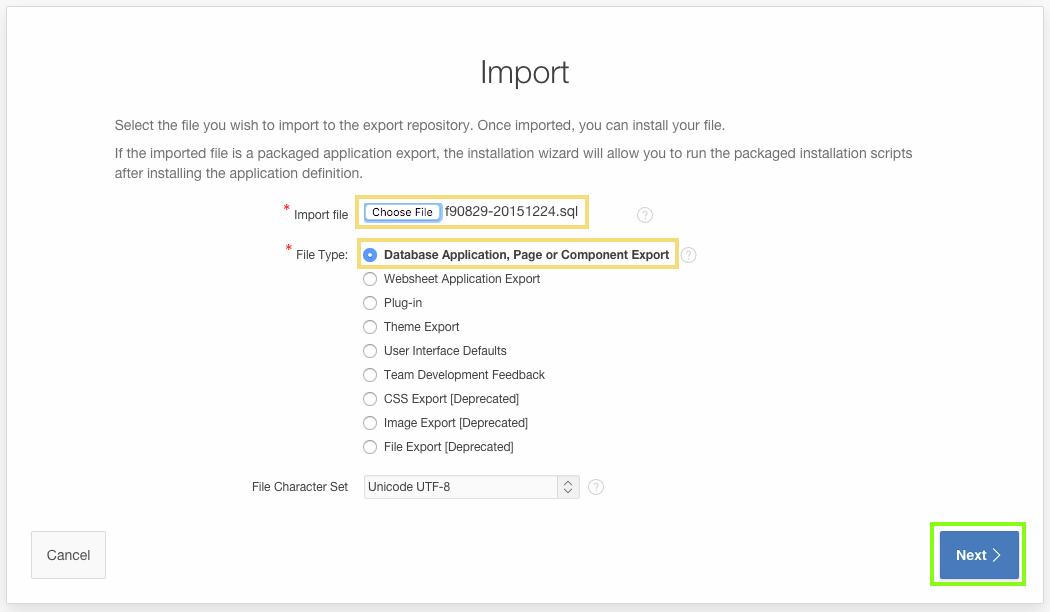This screenshot has height=612, width=1050.
Task: Open help for File Character Set
Action: [x=596, y=487]
